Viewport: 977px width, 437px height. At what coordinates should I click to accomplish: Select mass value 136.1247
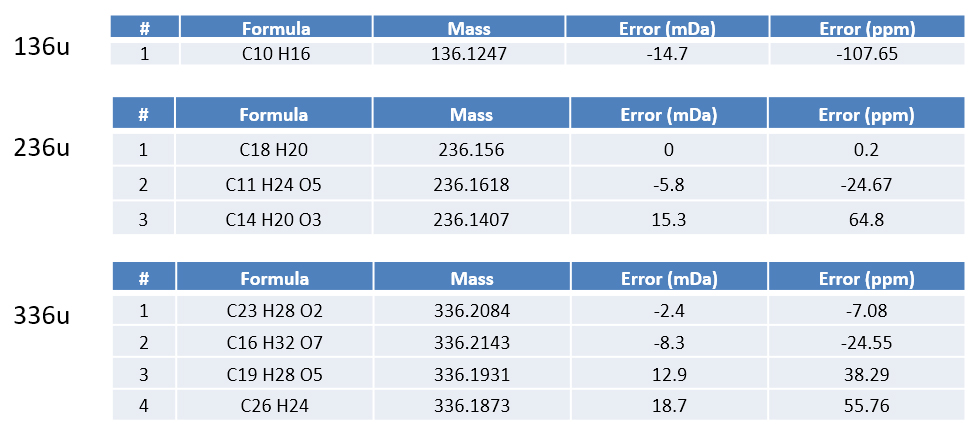tap(469, 54)
